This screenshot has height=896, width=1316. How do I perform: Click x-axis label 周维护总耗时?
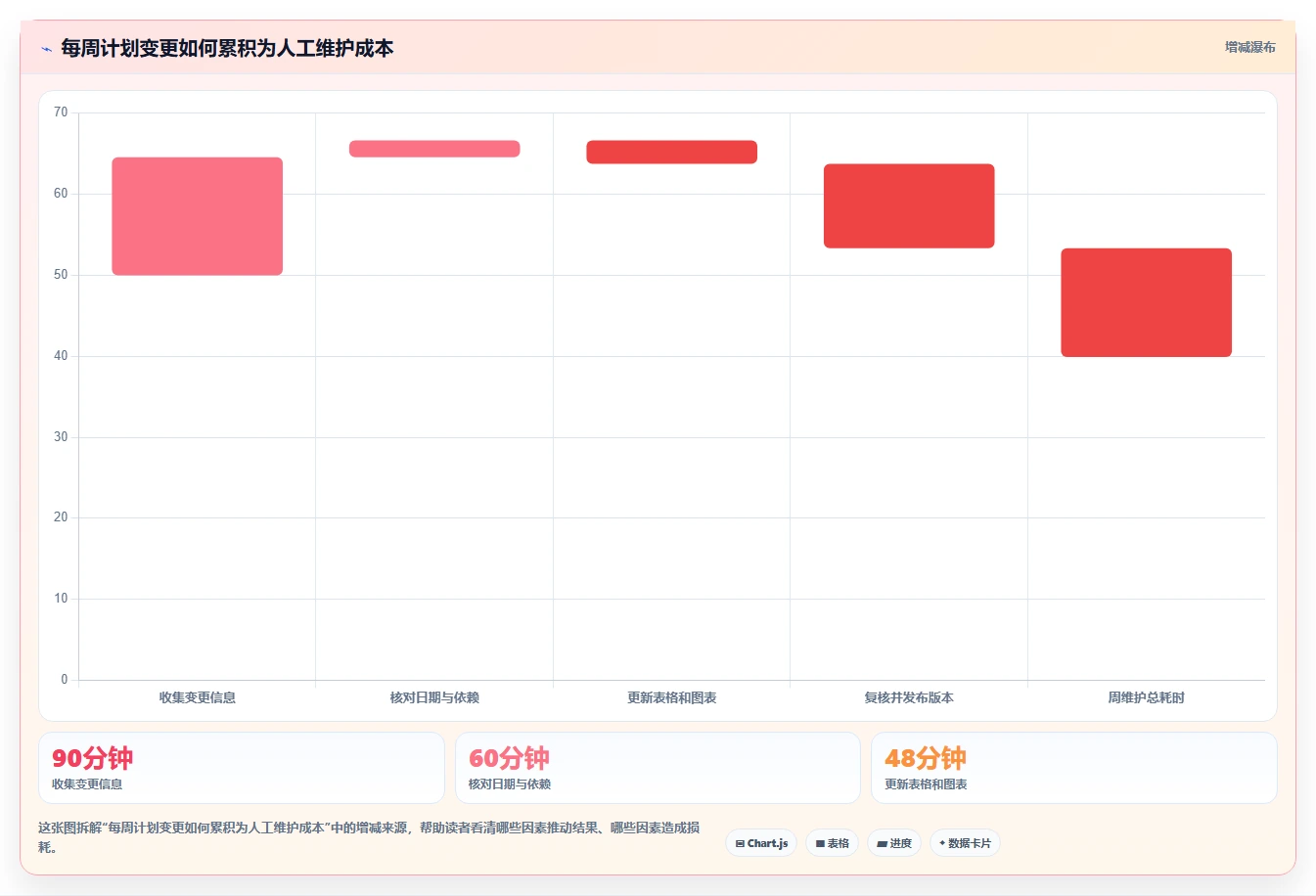(1147, 697)
